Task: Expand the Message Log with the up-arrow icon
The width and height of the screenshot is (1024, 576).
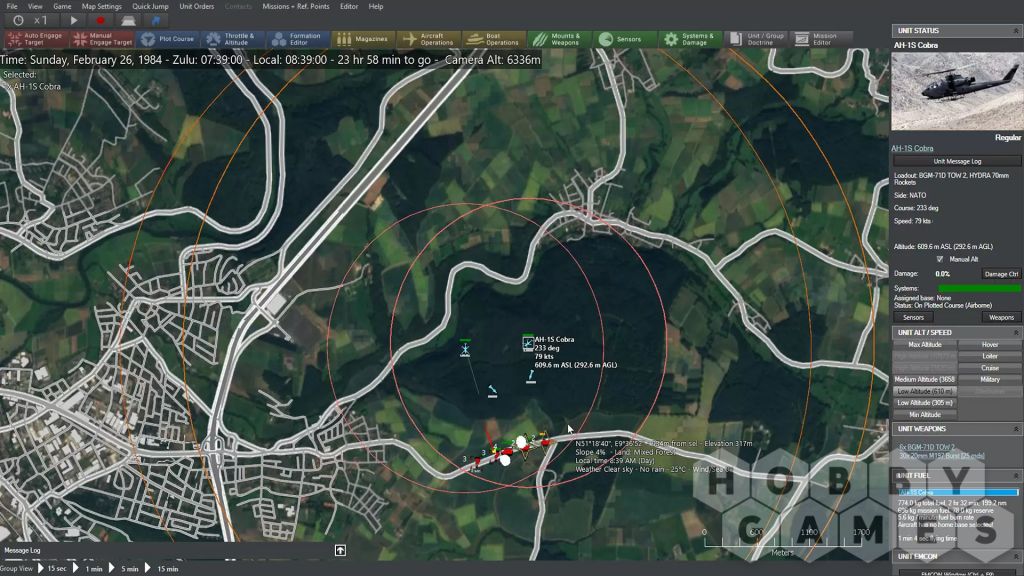Action: [x=340, y=551]
